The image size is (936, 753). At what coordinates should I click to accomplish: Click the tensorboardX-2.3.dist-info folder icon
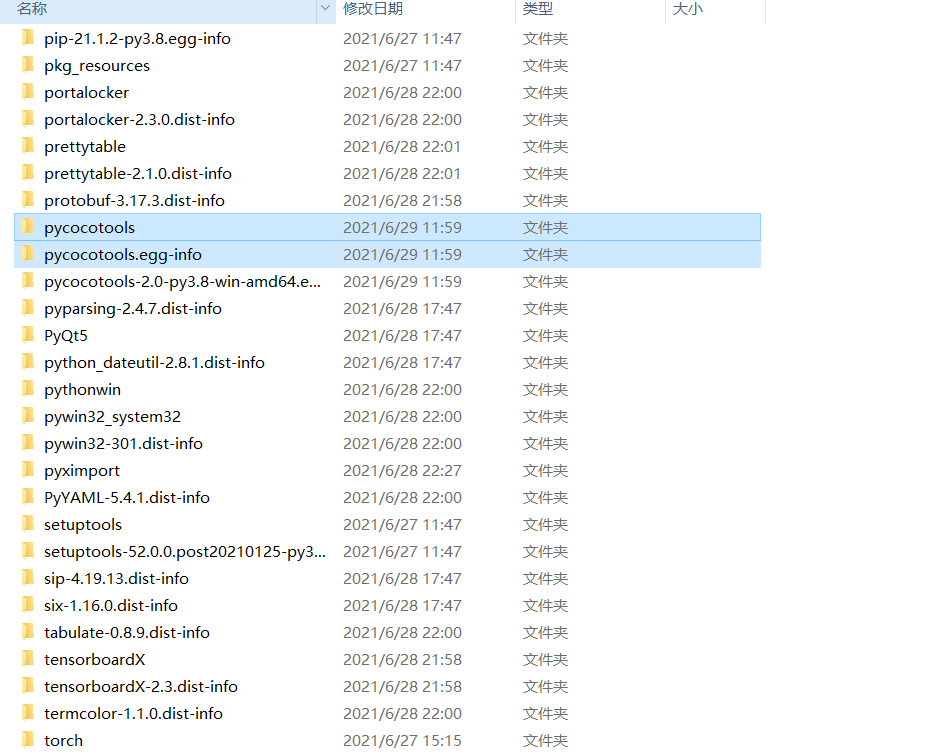point(27,686)
